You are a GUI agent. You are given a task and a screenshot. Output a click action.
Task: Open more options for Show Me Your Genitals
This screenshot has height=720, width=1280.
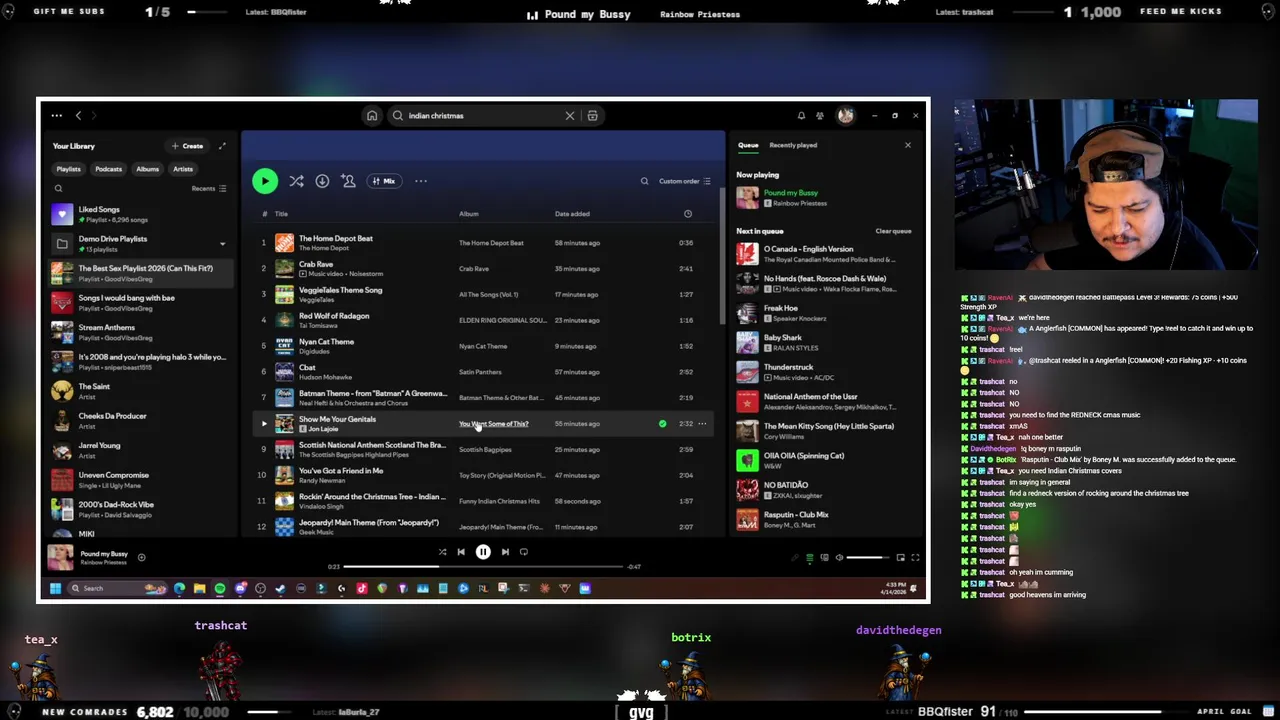(x=702, y=424)
